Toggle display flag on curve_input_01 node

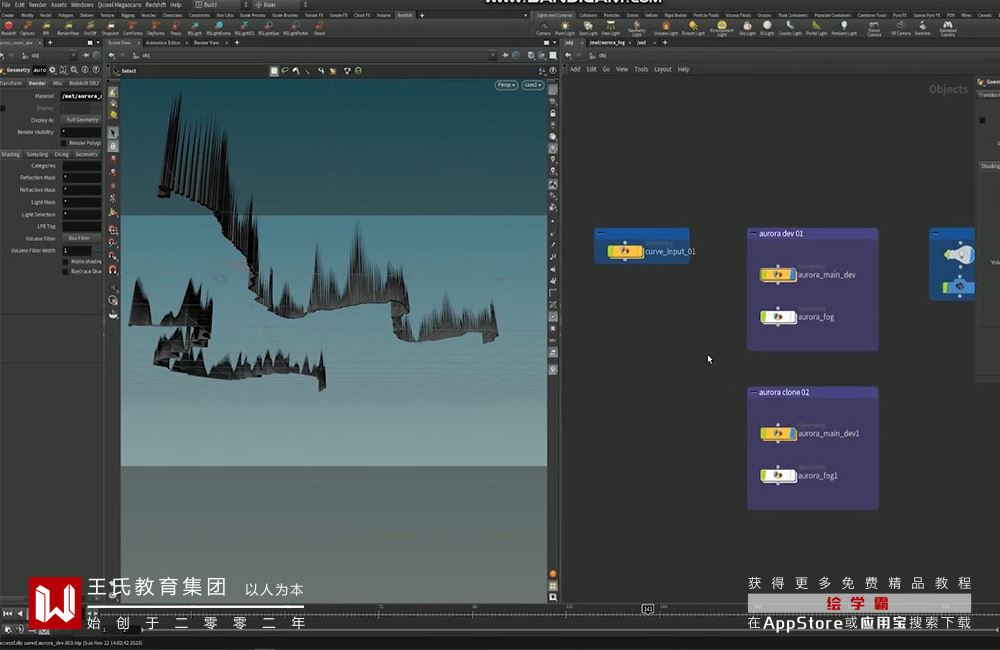[640, 251]
